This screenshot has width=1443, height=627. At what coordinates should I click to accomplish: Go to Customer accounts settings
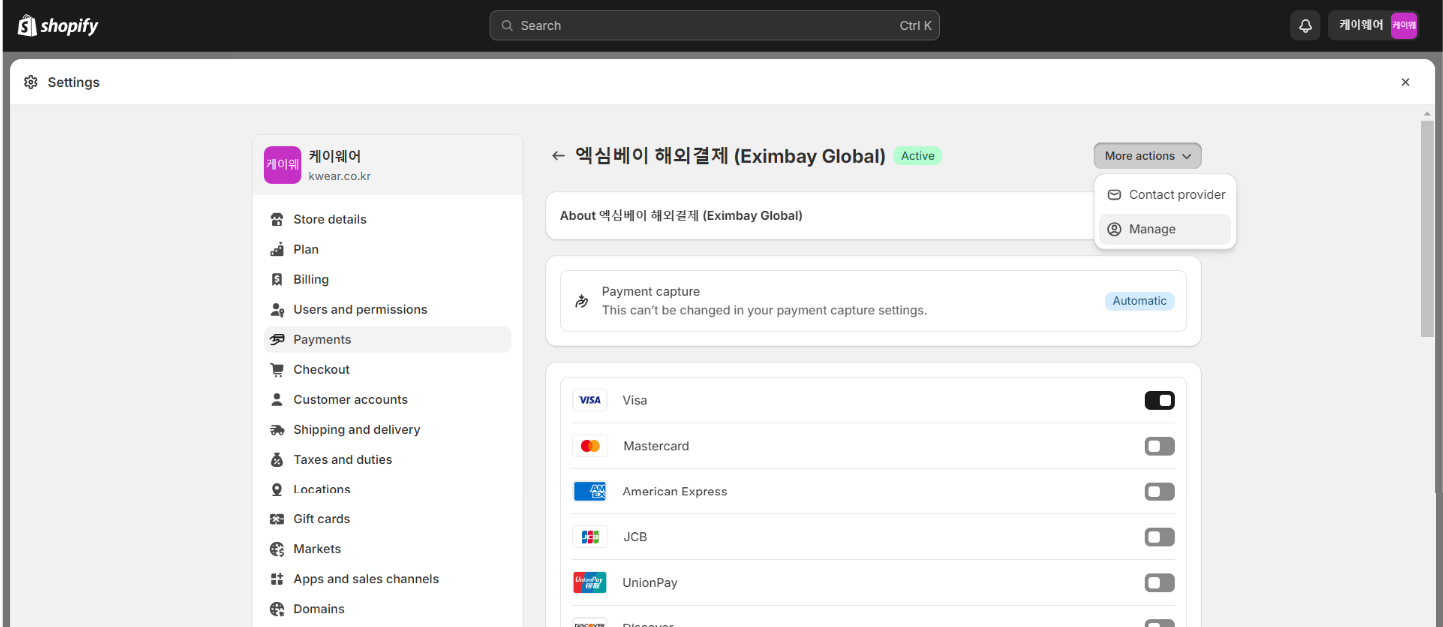point(387,400)
